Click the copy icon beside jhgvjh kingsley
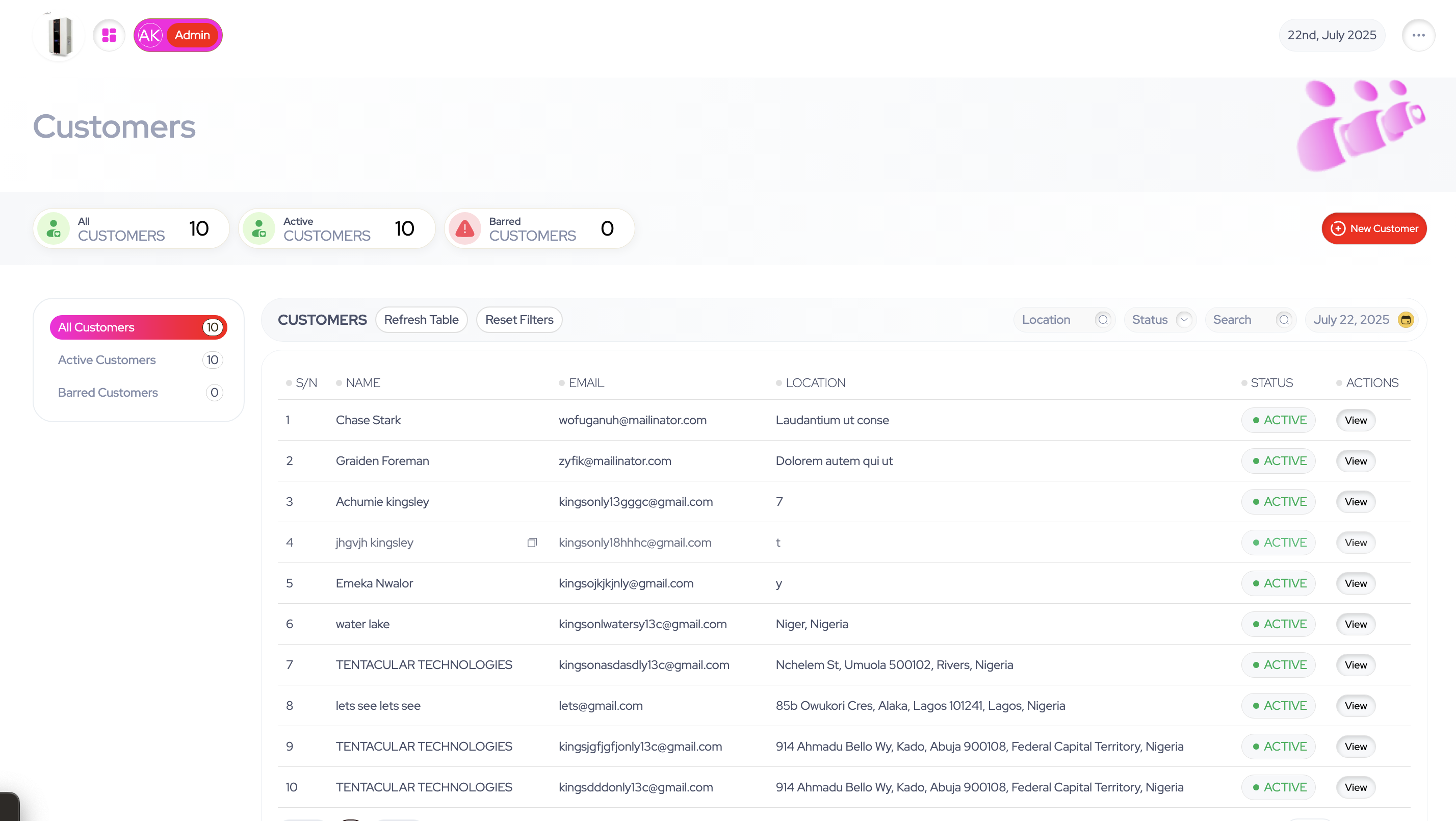Image resolution: width=1456 pixels, height=821 pixels. point(531,542)
